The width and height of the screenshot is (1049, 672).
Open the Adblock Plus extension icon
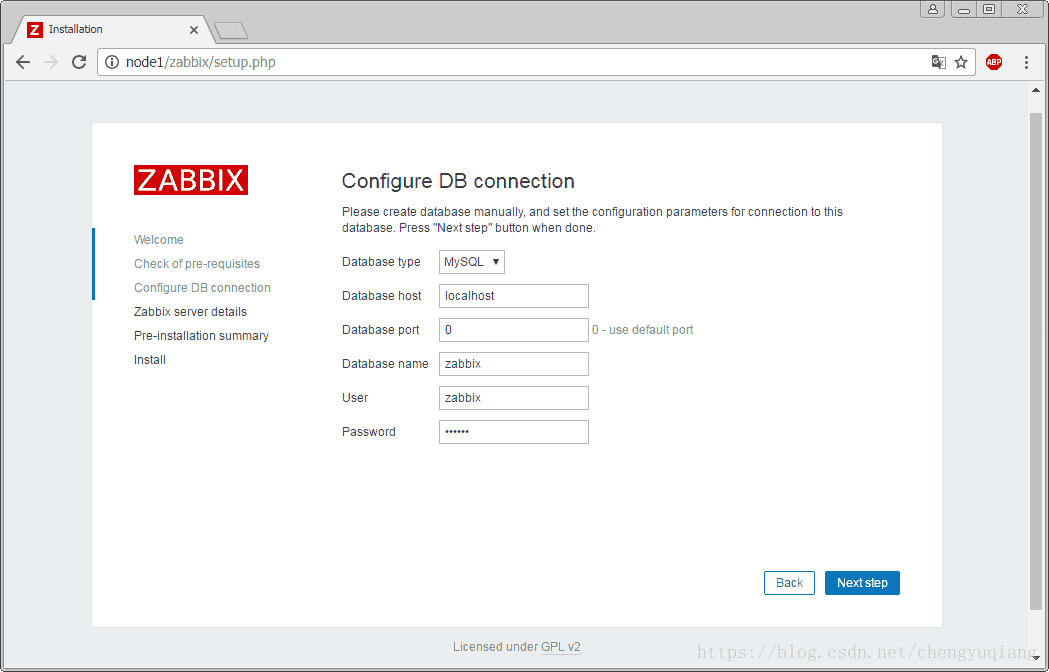994,62
